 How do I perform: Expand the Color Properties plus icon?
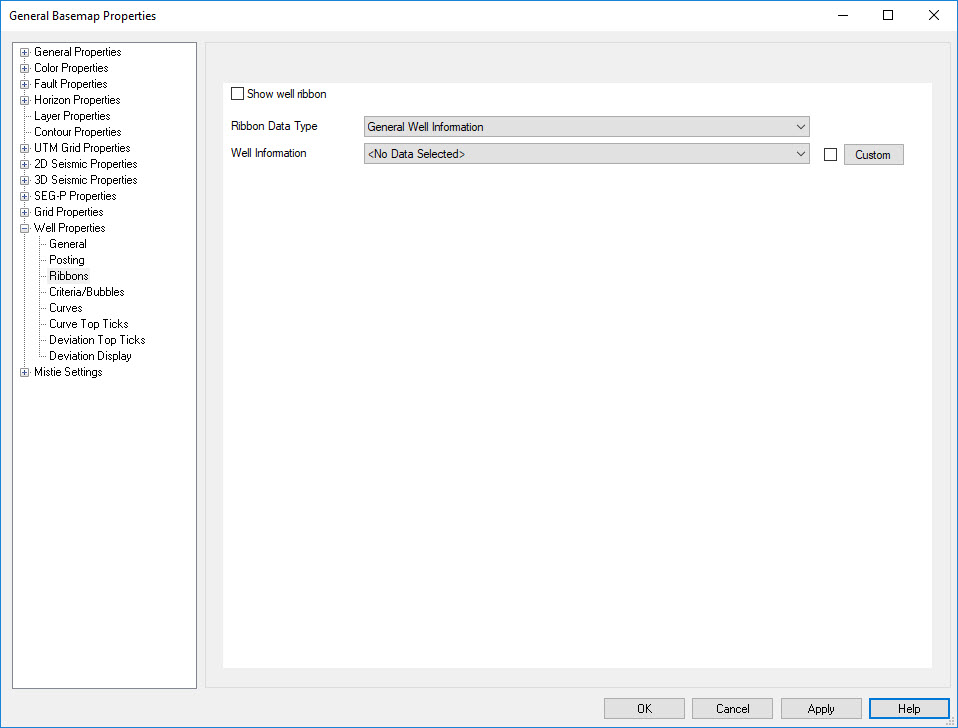(x=25, y=68)
